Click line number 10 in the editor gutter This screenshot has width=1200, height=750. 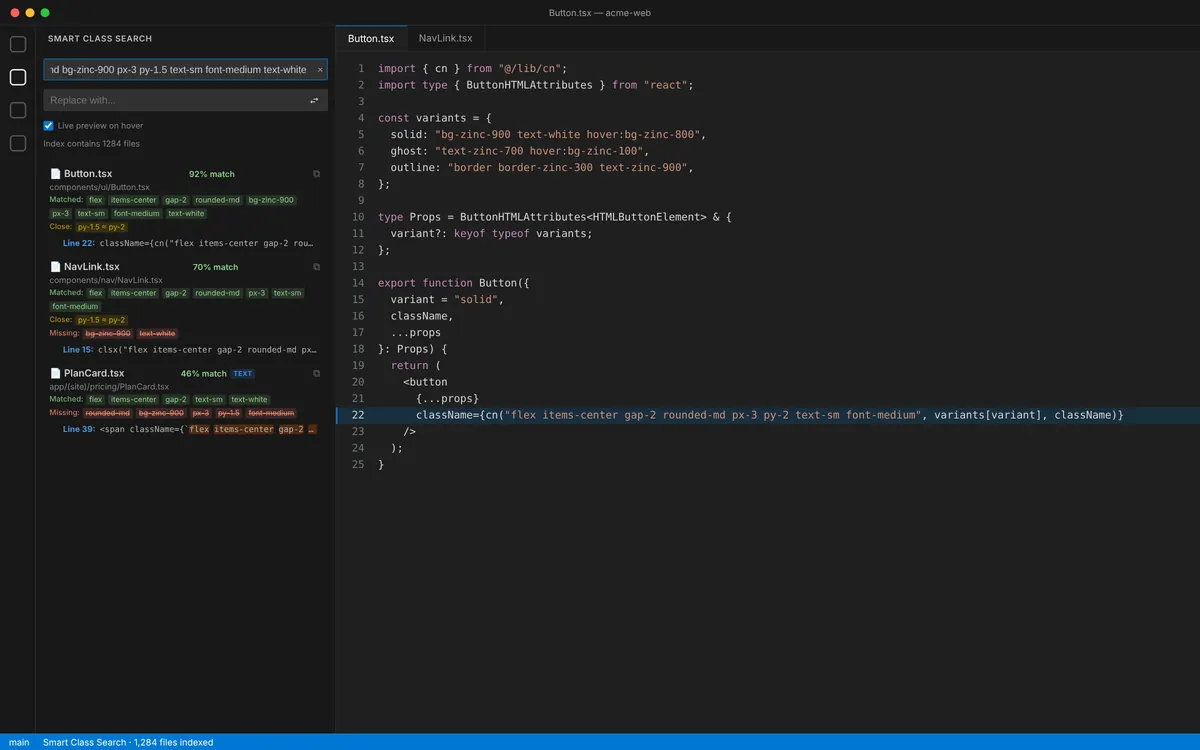pos(358,217)
